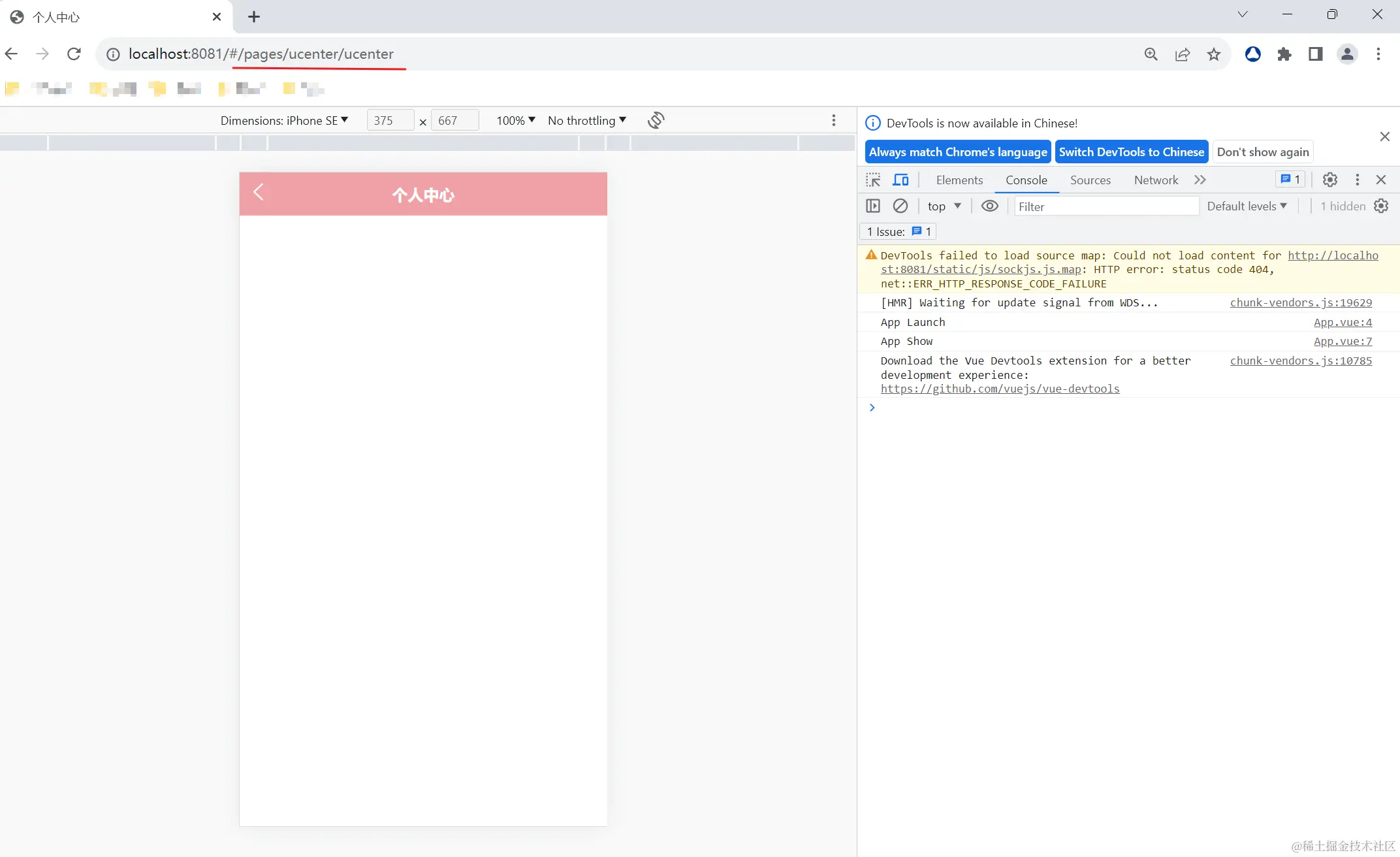Switch to the Network tab
The image size is (1400, 857).
coord(1156,180)
